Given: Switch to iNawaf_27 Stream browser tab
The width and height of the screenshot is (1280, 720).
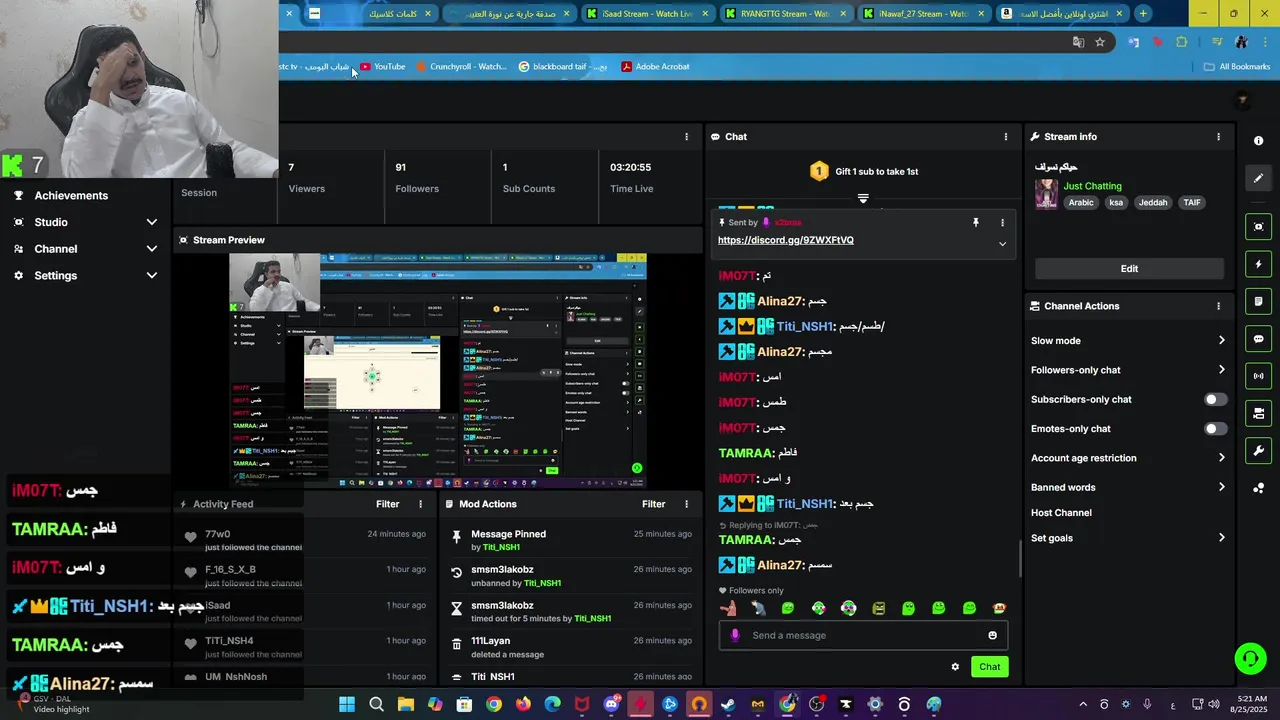Looking at the screenshot, I should point(923,14).
